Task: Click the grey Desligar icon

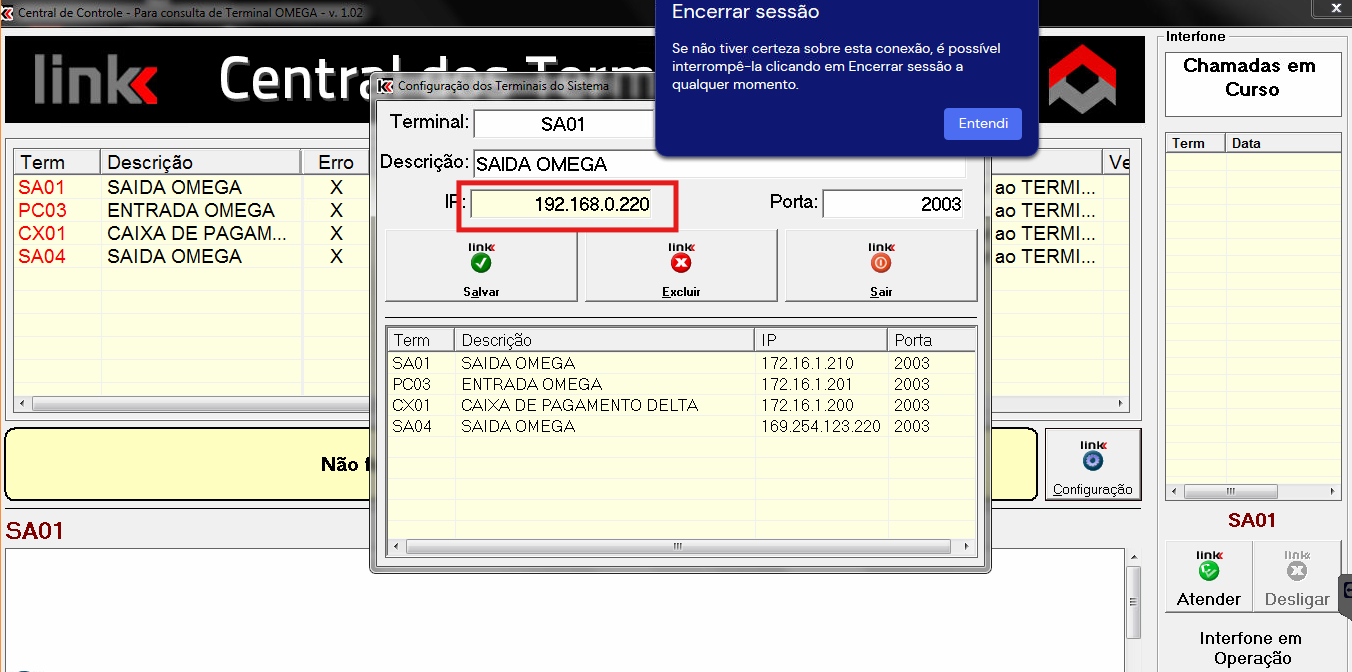Action: [1297, 570]
